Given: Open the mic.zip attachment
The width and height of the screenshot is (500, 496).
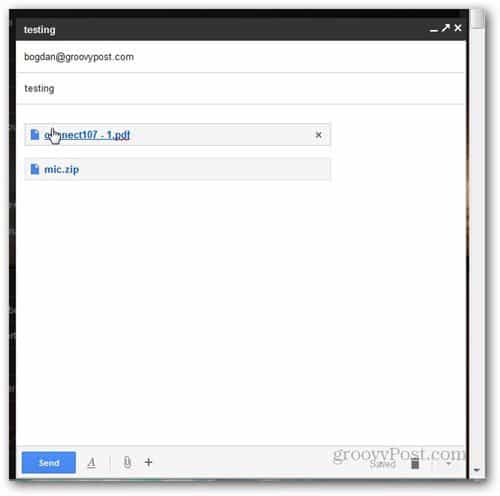Looking at the screenshot, I should point(62,169).
